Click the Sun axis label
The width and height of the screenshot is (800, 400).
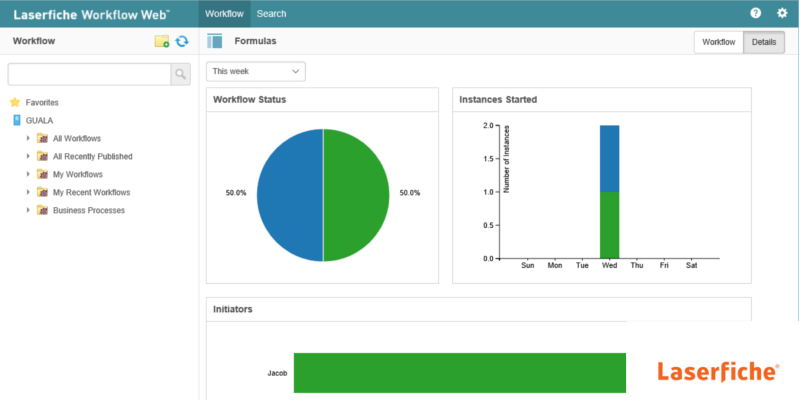click(x=528, y=266)
